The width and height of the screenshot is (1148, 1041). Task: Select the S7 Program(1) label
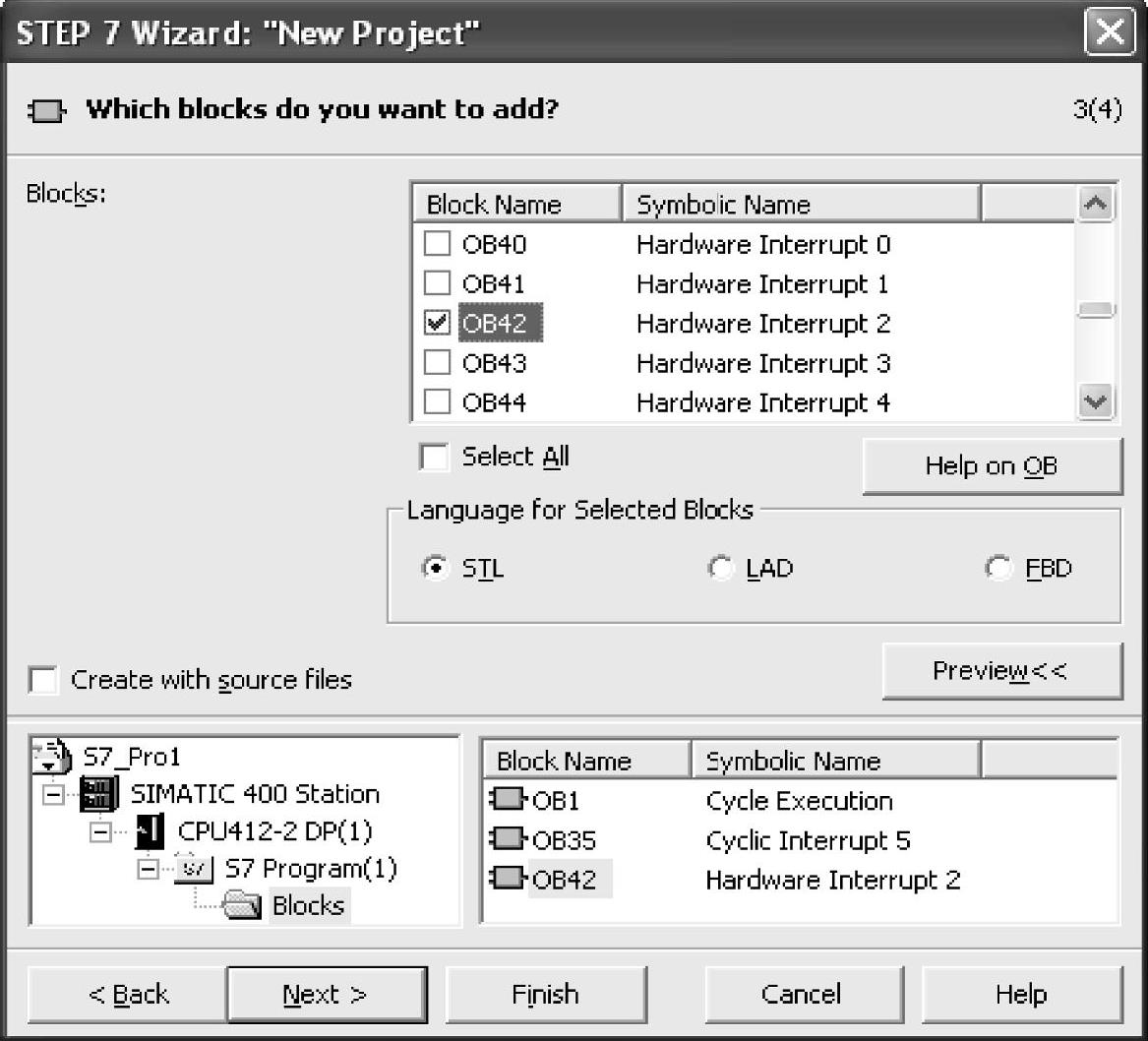pos(311,869)
